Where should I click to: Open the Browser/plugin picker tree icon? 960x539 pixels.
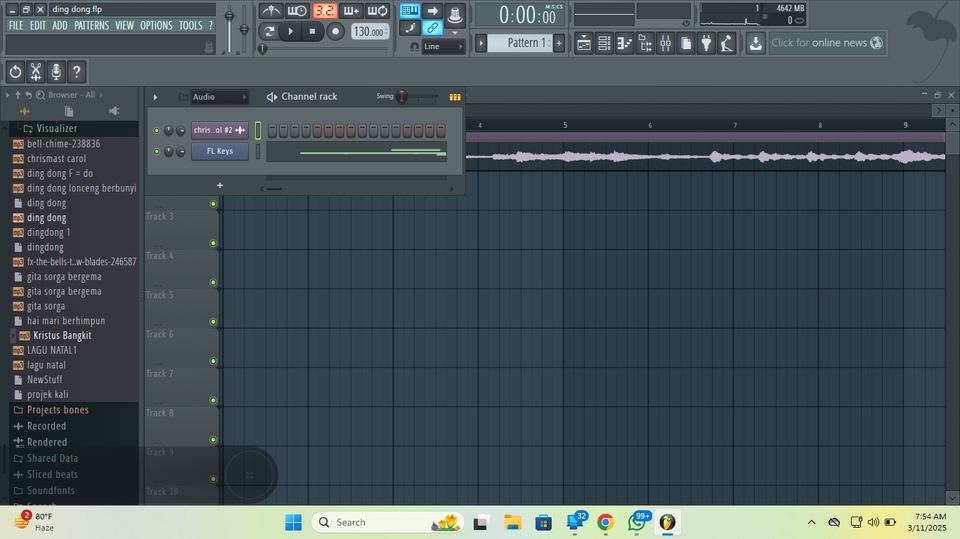[x=645, y=43]
